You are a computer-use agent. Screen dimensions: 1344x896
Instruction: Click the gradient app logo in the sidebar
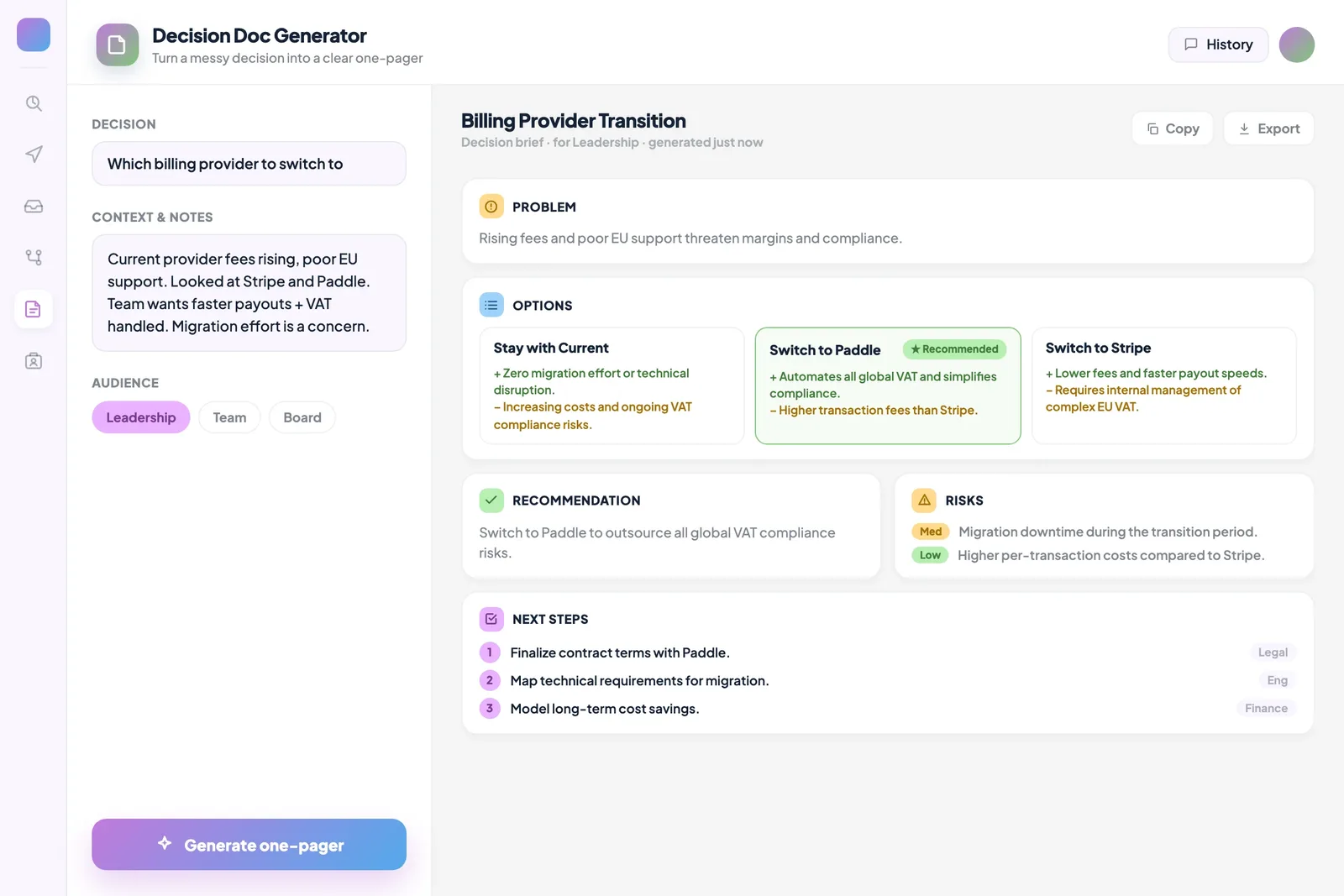tap(34, 35)
